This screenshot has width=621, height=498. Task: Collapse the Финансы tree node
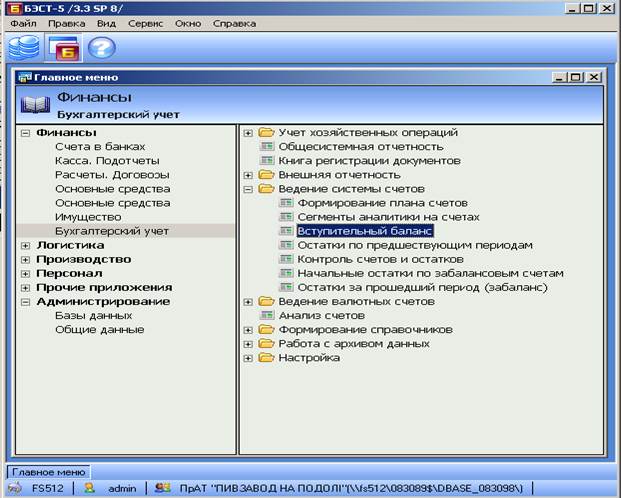[x=25, y=133]
